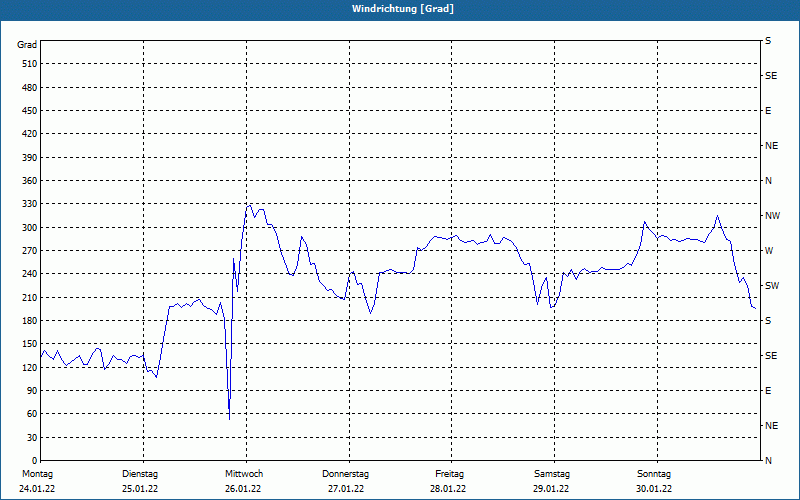Click the y-axis value "300"
The width and height of the screenshot is (800, 500).
pos(30,227)
